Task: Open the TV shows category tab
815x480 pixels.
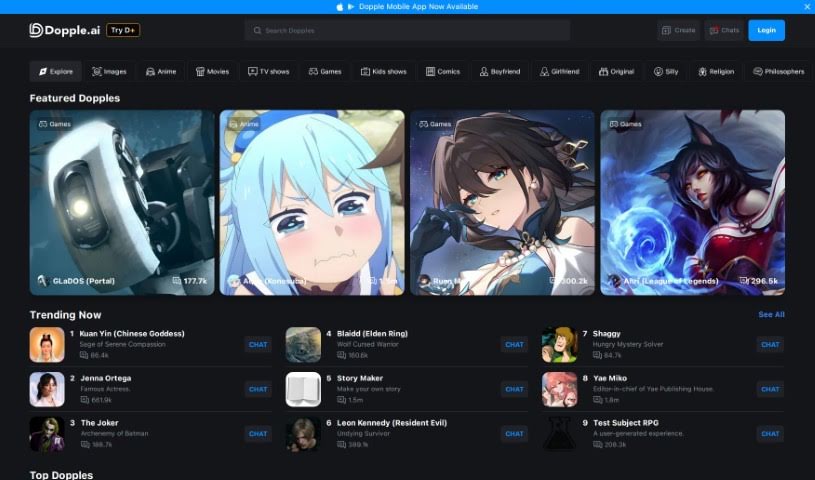Action: click(x=269, y=72)
